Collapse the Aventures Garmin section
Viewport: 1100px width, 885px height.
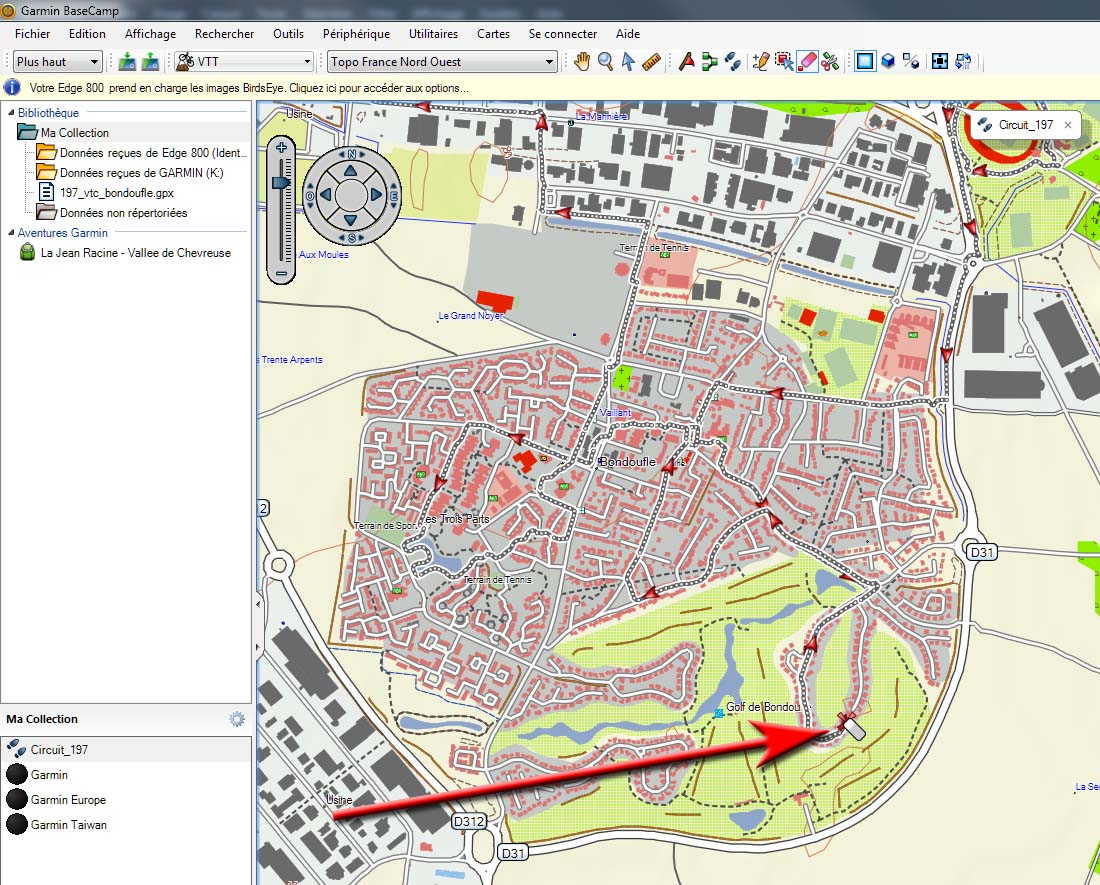(11, 232)
